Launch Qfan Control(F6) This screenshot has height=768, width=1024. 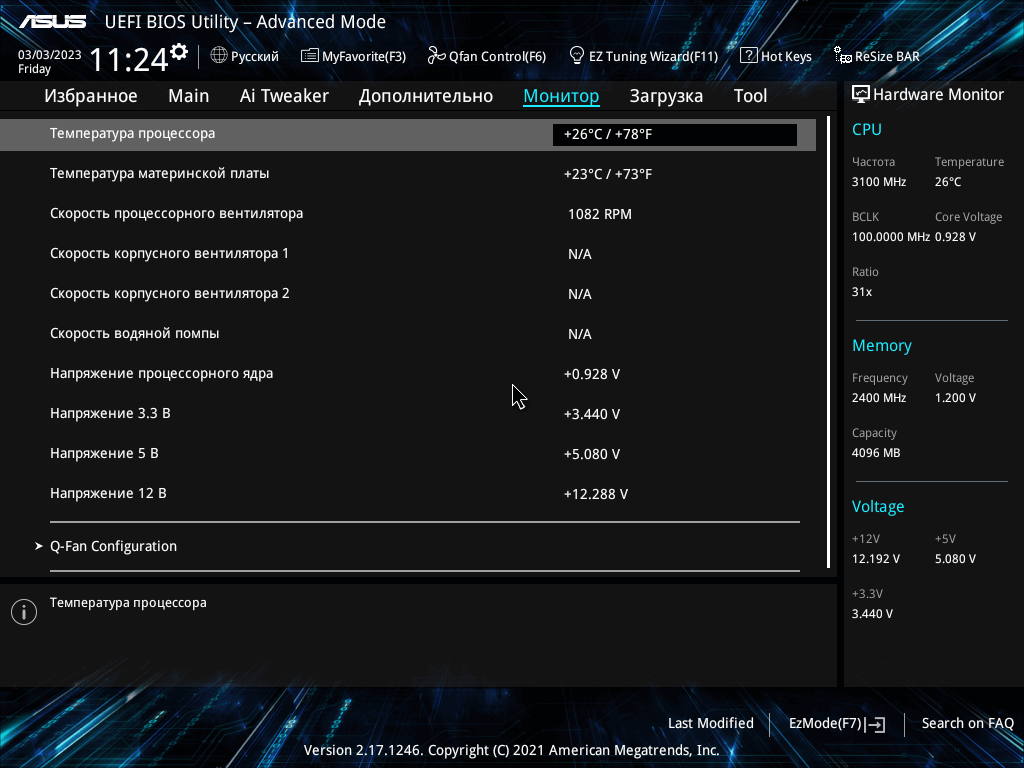click(x=487, y=56)
